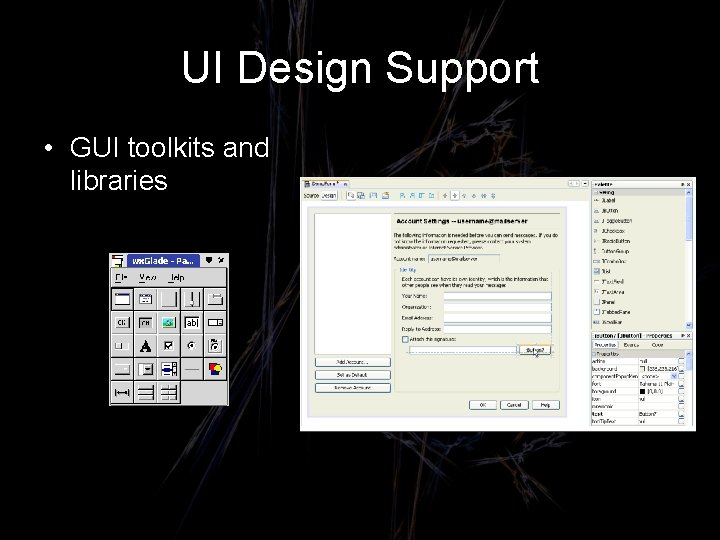Open the Help menu in wxGlade
Viewport: 720px width, 540px height.
176,277
